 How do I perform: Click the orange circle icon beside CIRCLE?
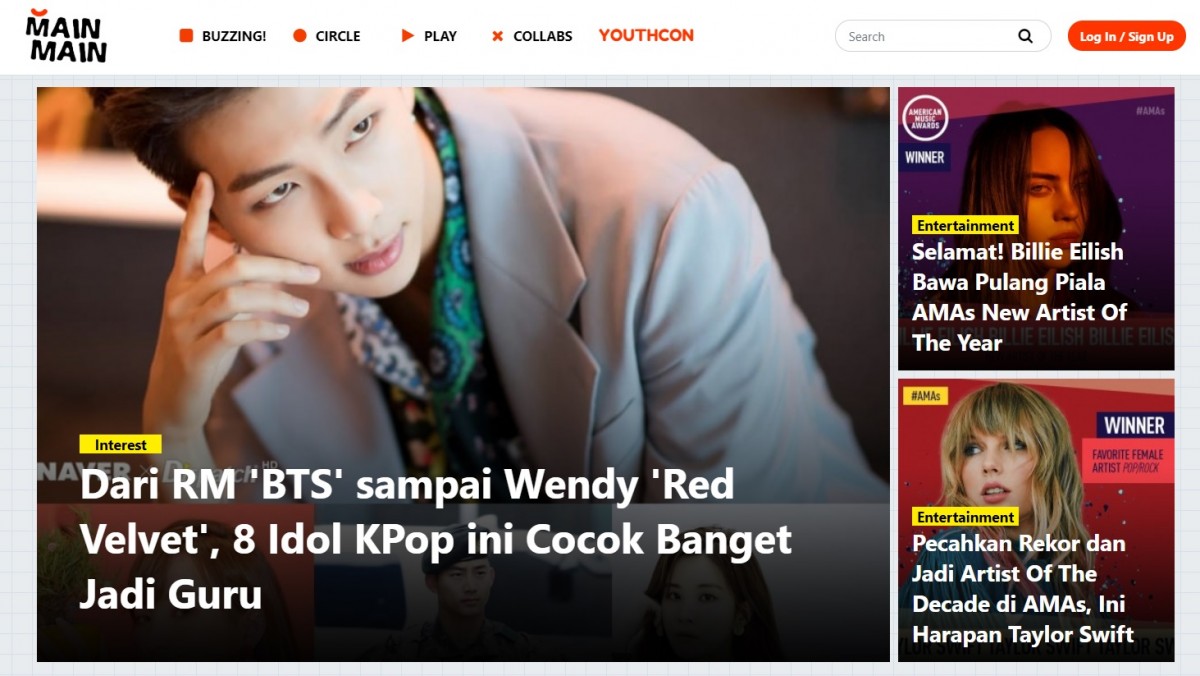(x=299, y=36)
